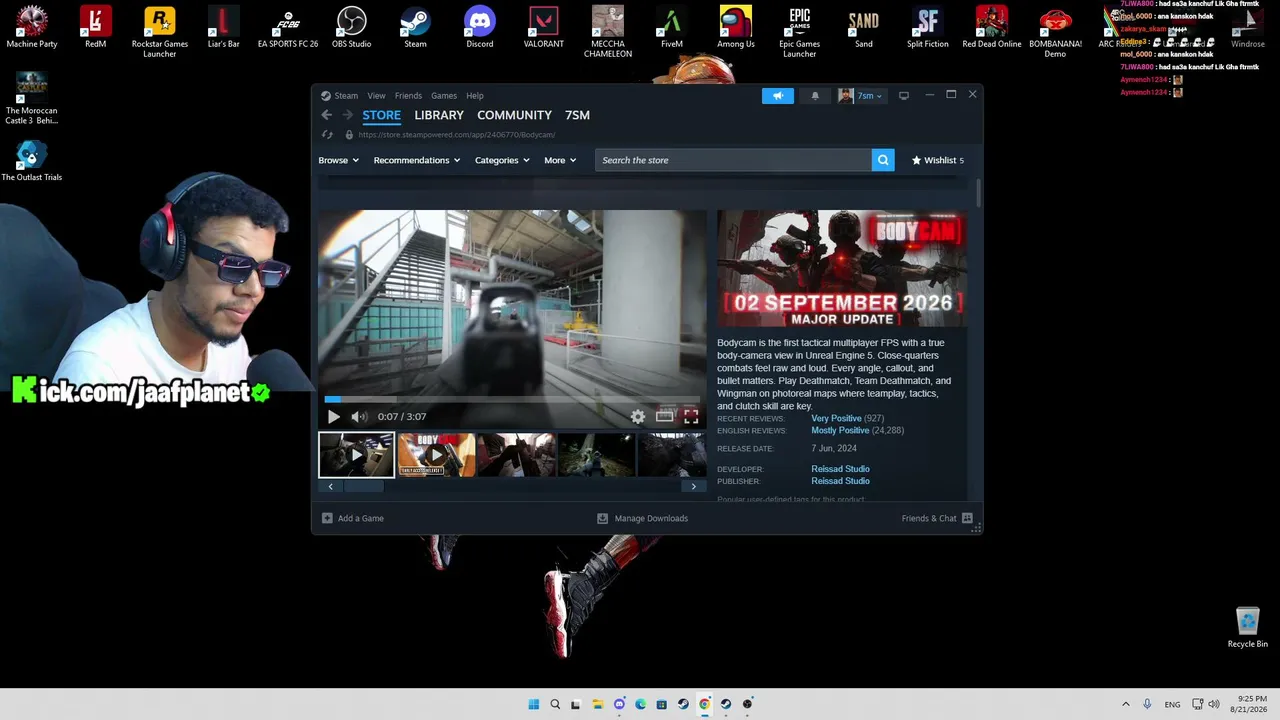The width and height of the screenshot is (1280, 720).
Task: Click the trailer video progress bar
Action: 512,399
